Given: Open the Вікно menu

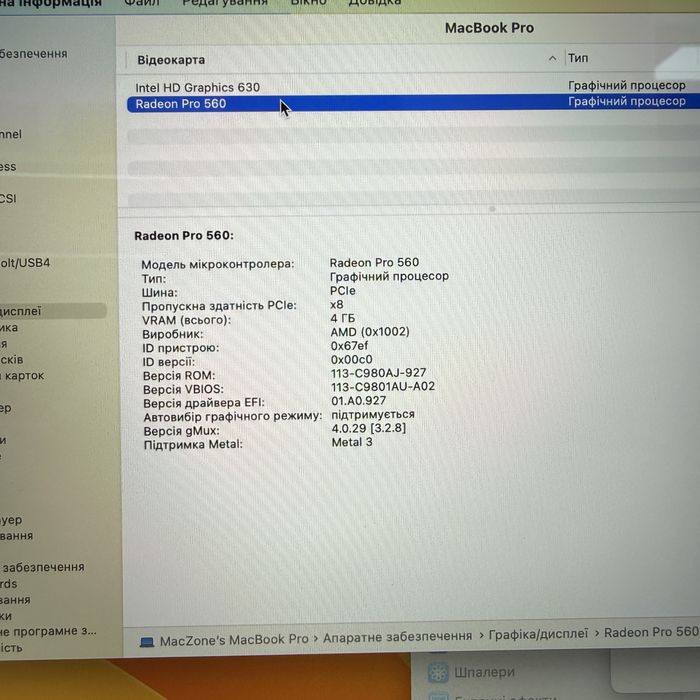Looking at the screenshot, I should click(308, 3).
